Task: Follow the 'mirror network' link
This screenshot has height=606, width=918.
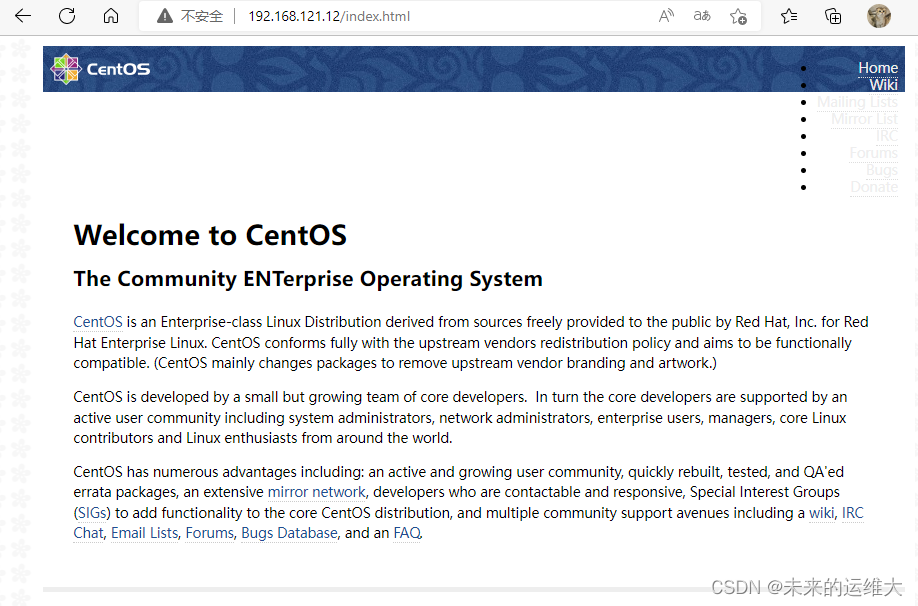Action: pyautogui.click(x=316, y=492)
